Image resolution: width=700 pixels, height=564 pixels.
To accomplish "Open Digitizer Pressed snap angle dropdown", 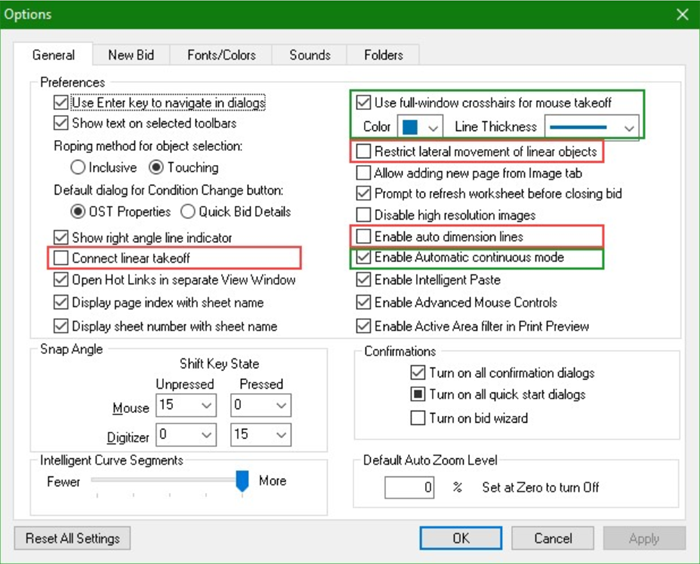I will point(261,434).
